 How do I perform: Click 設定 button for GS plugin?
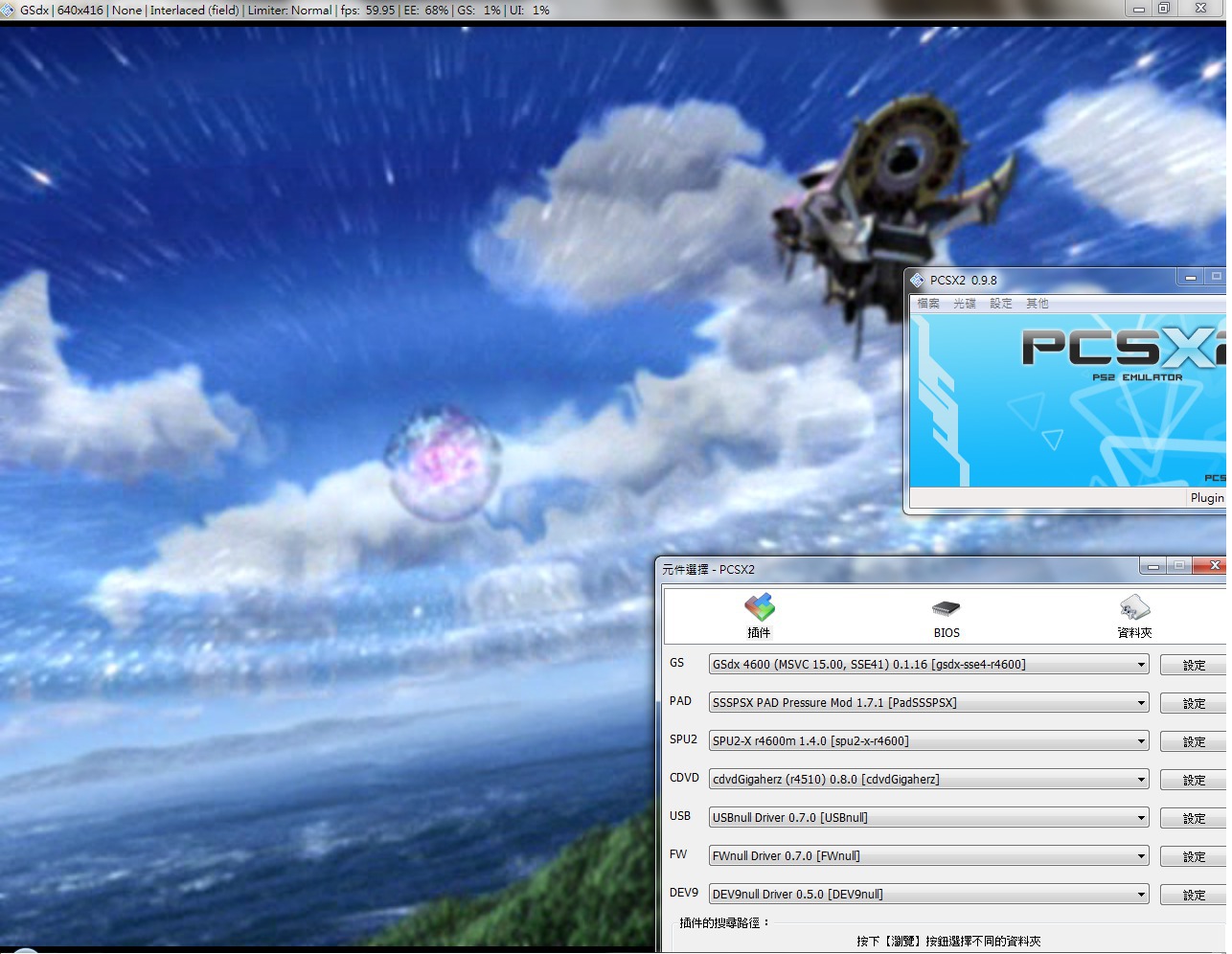1194,665
